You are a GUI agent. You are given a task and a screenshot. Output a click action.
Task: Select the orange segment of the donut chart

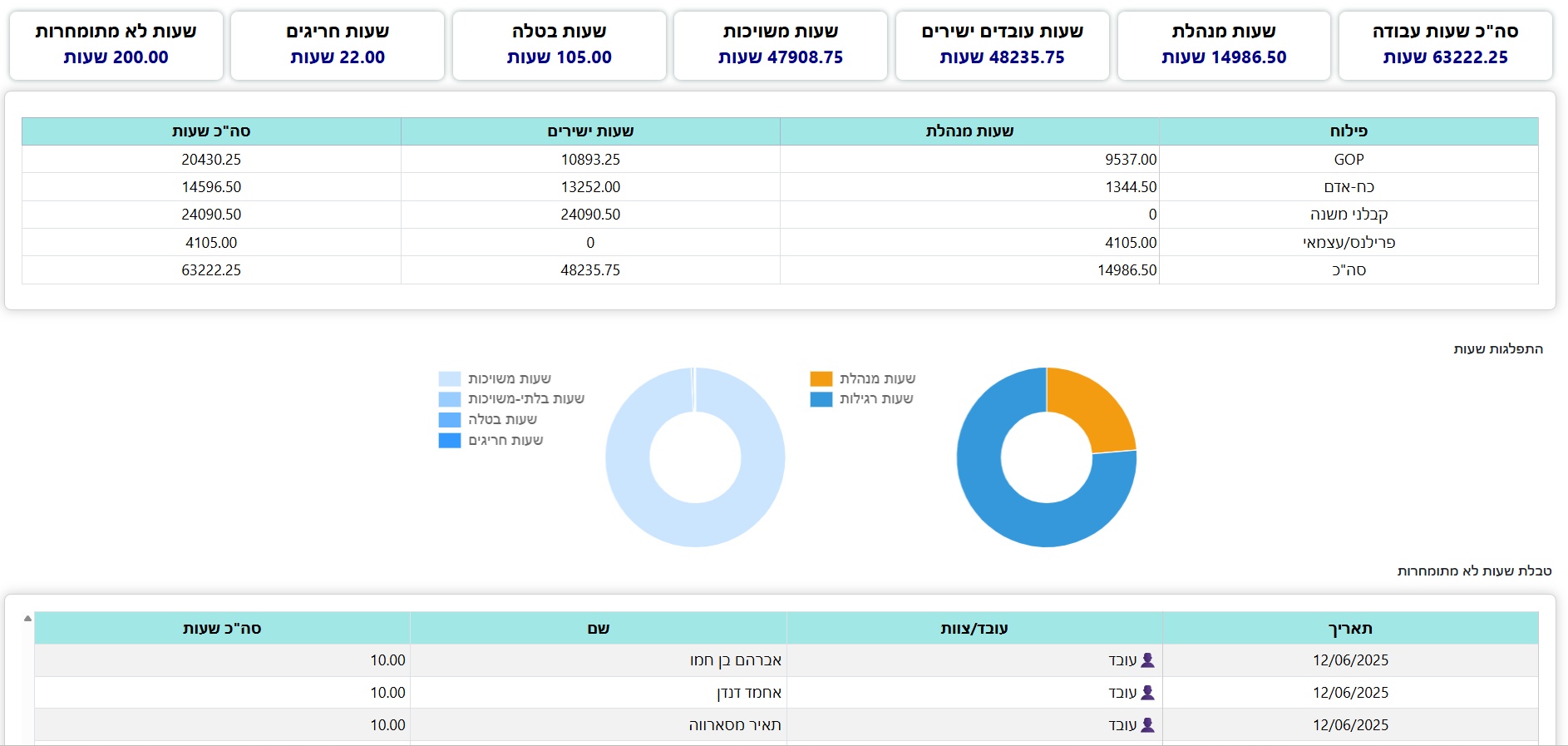tap(1091, 408)
